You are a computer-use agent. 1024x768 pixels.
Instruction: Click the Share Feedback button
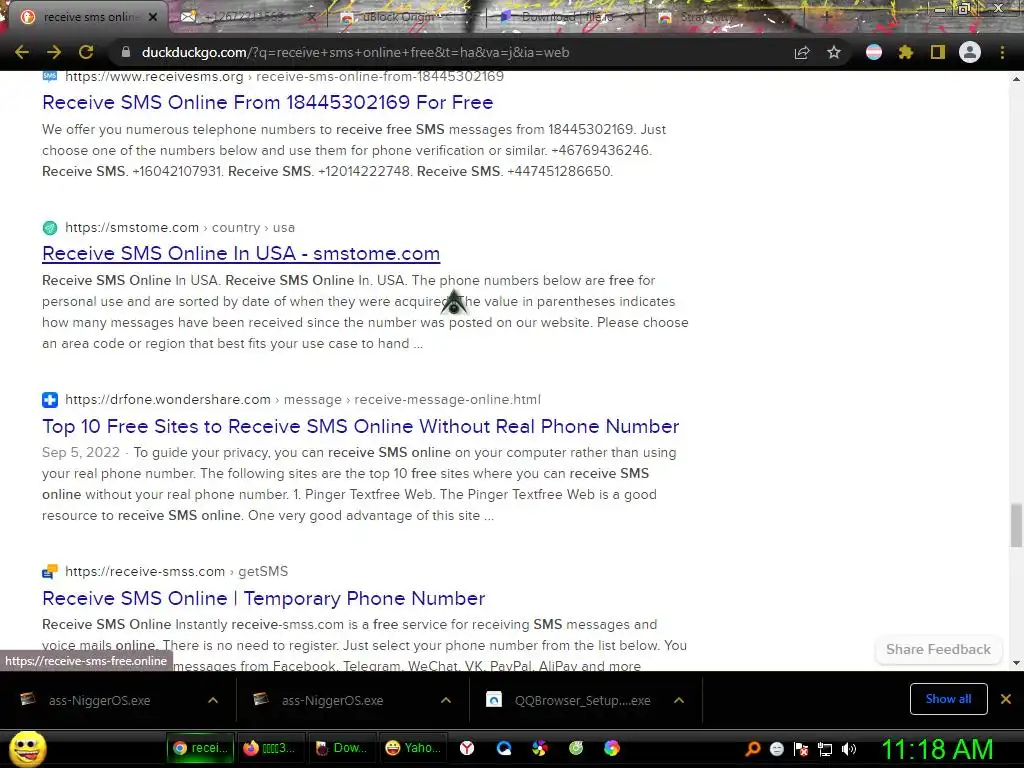(938, 650)
